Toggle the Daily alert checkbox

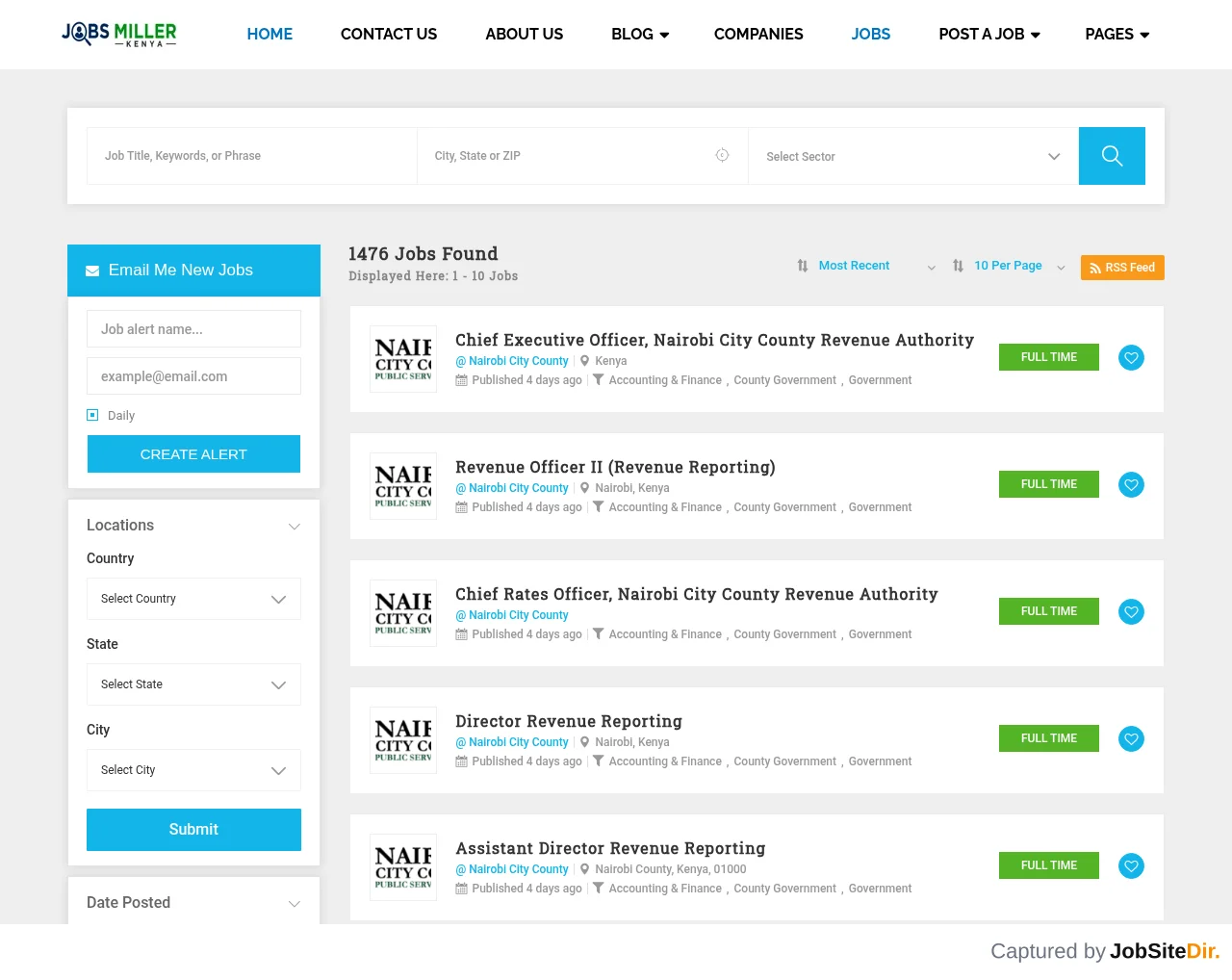click(x=92, y=415)
